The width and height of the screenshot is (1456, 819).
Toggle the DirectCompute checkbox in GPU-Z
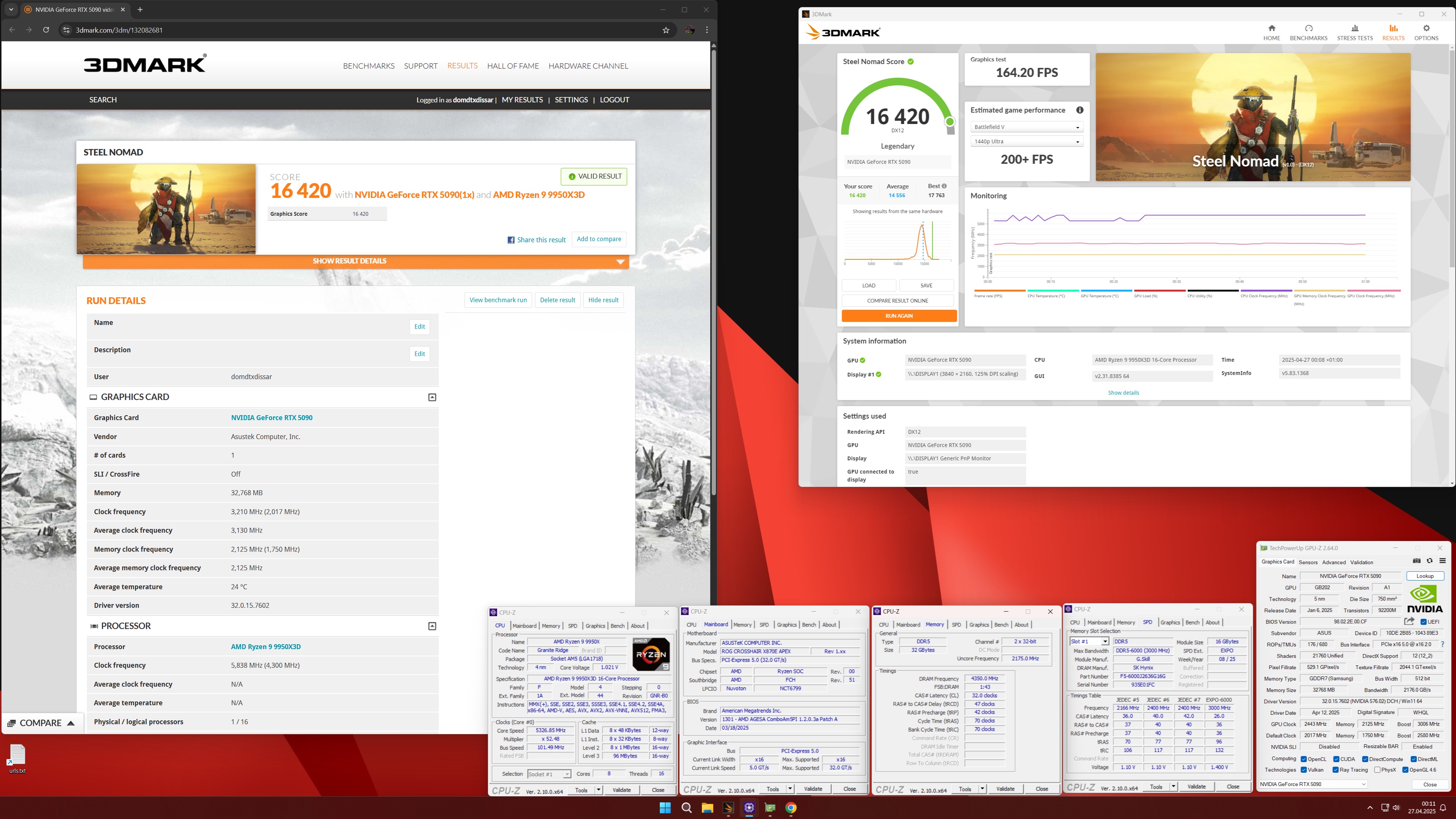tap(1365, 759)
